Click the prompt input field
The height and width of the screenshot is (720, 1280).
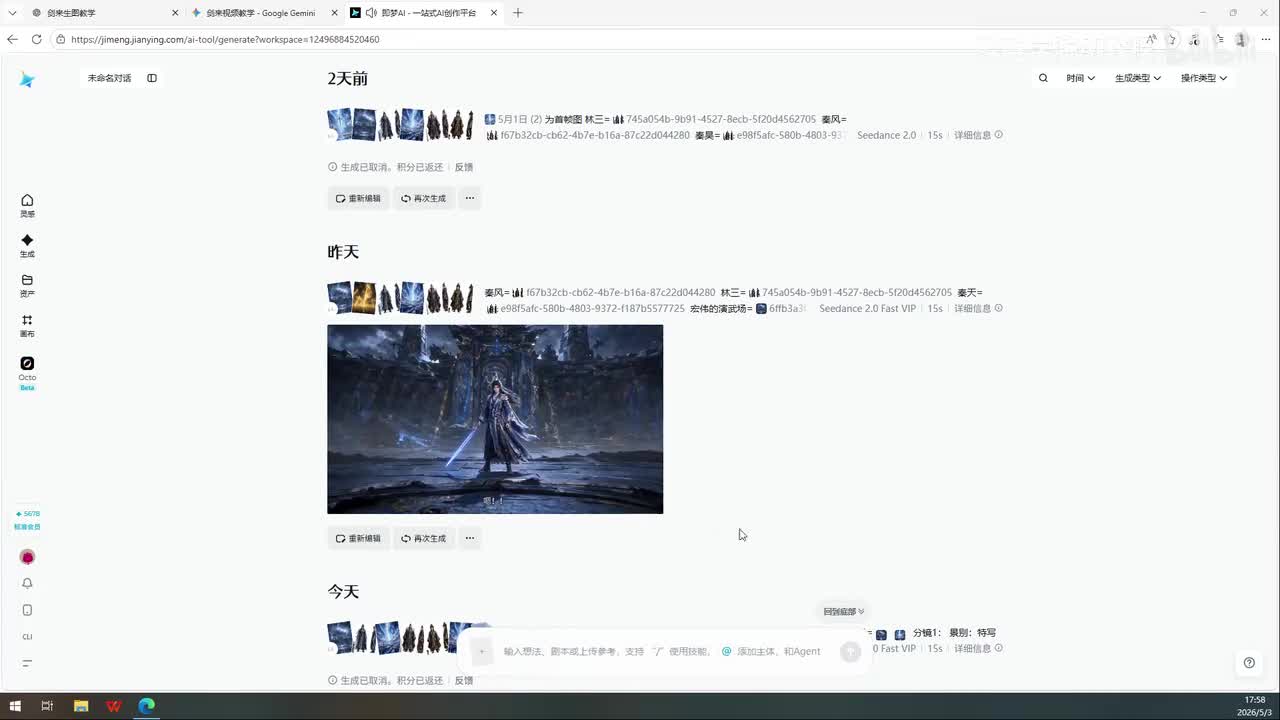point(660,651)
